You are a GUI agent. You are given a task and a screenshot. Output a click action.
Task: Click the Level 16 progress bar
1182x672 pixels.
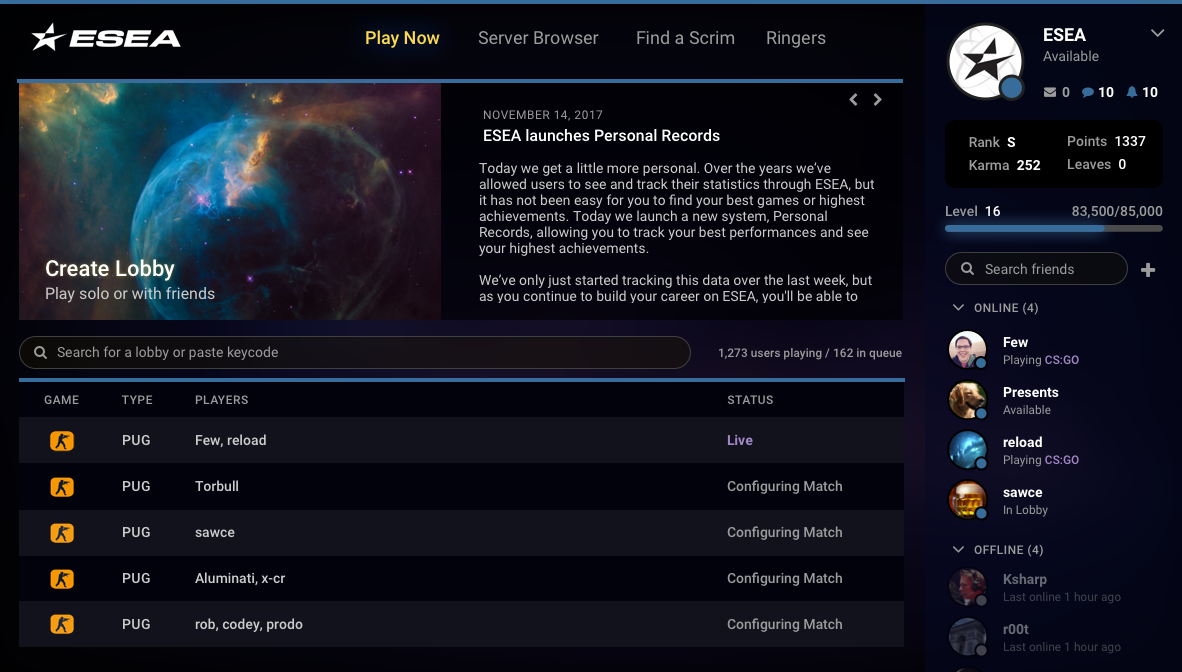pos(1053,228)
